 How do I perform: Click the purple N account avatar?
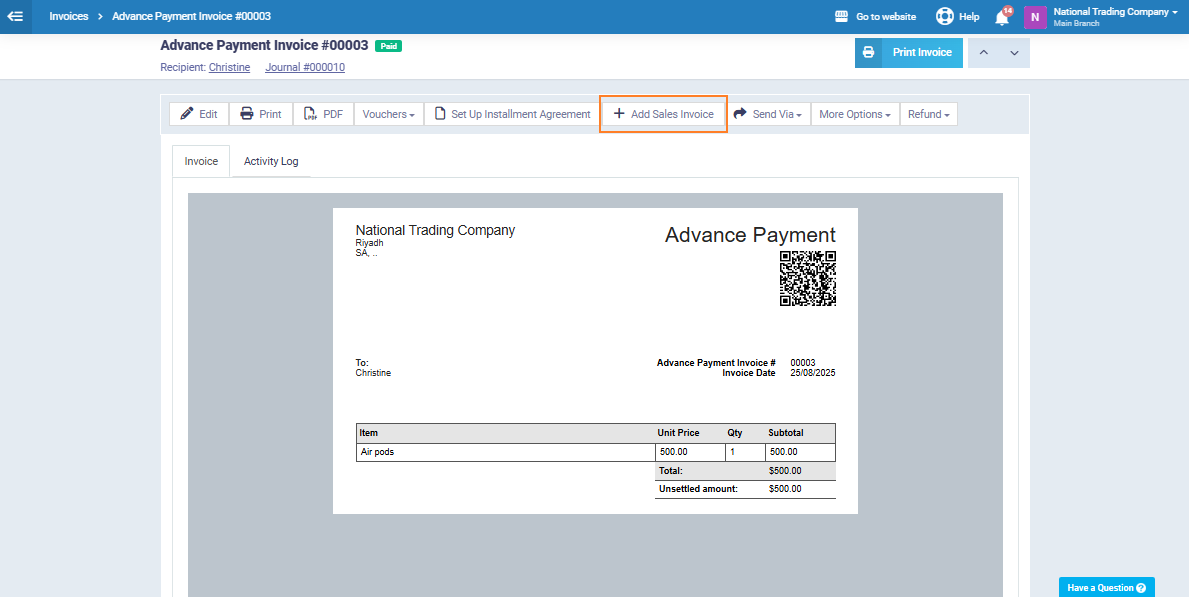point(1035,17)
